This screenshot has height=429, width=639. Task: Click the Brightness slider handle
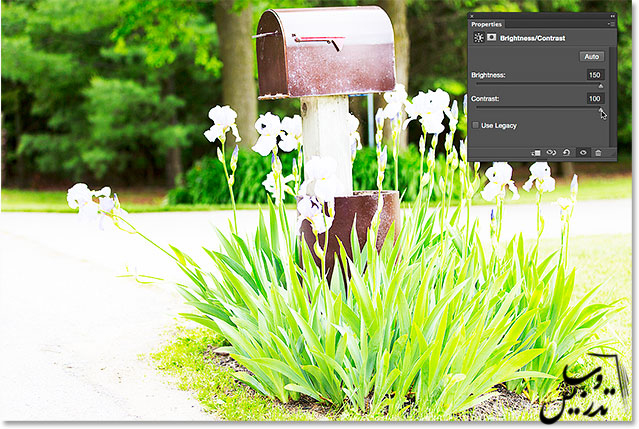tap(601, 86)
